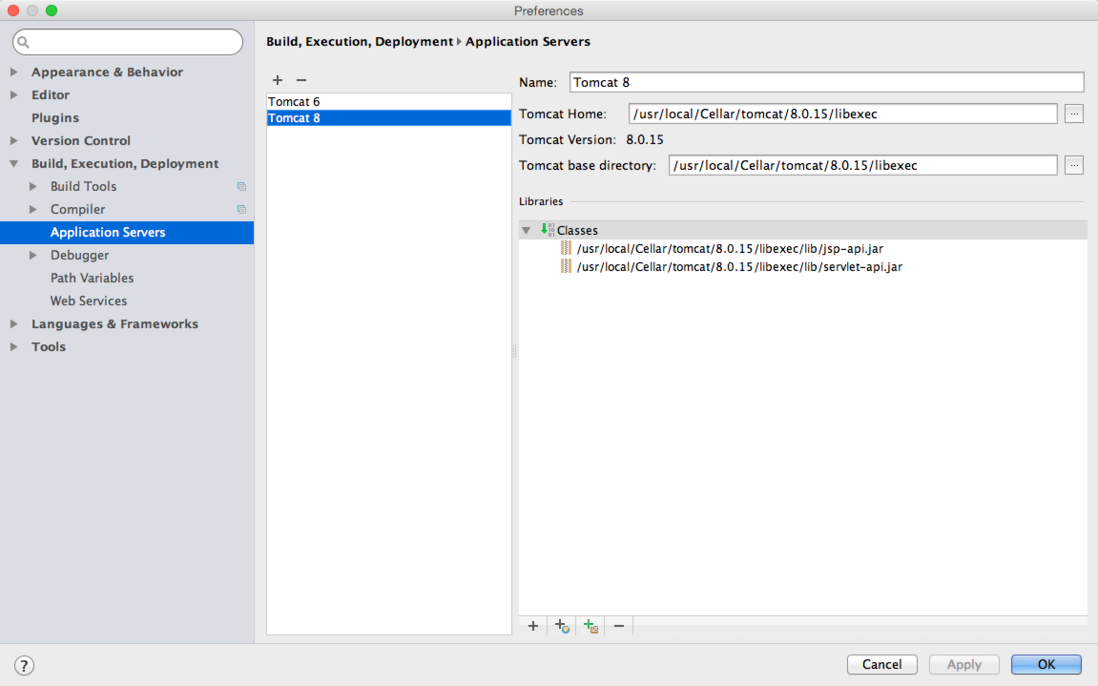Remove library with minus icon below Libraries

point(619,626)
